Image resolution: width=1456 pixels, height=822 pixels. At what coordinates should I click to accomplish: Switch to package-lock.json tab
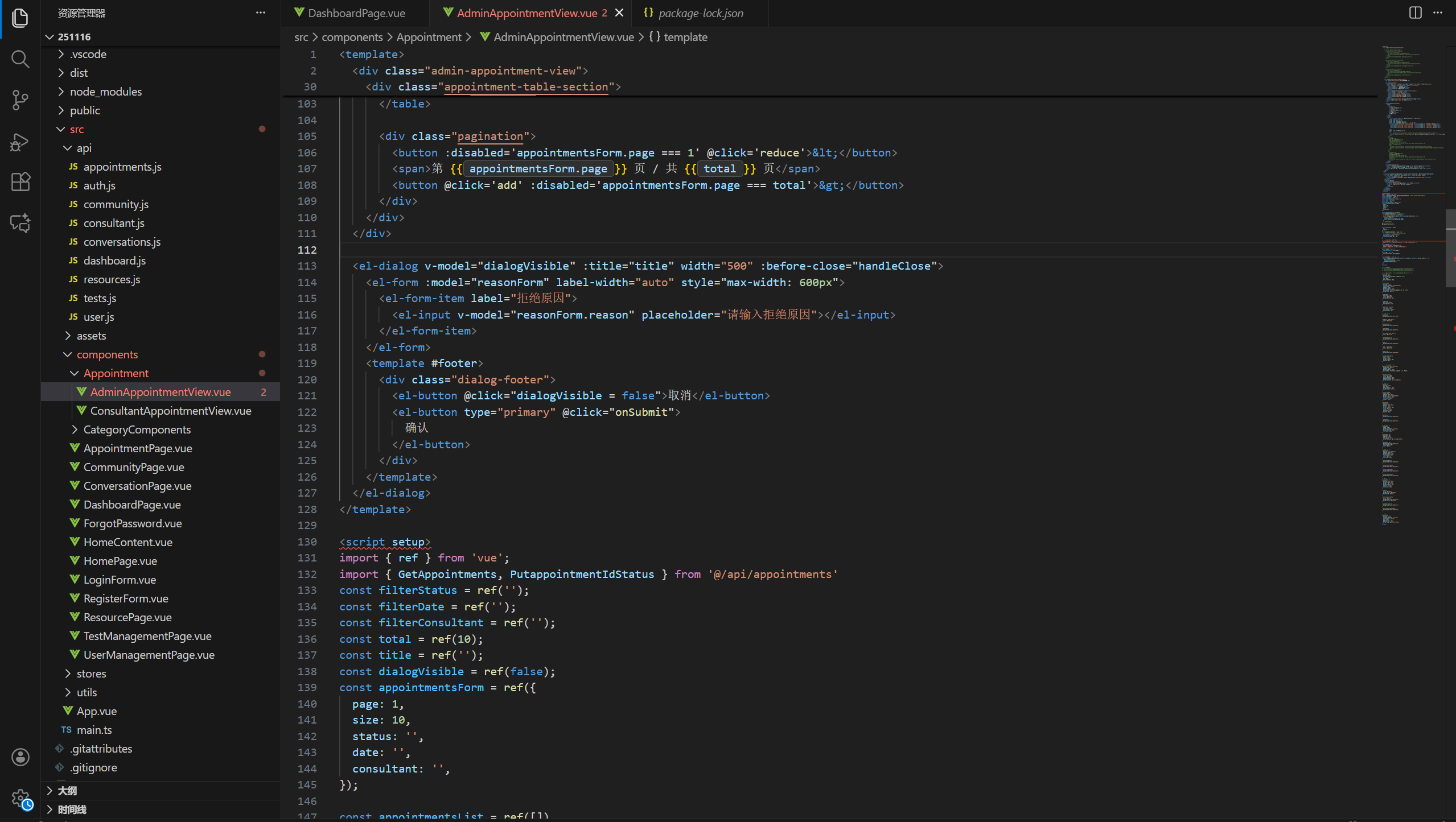coord(700,13)
